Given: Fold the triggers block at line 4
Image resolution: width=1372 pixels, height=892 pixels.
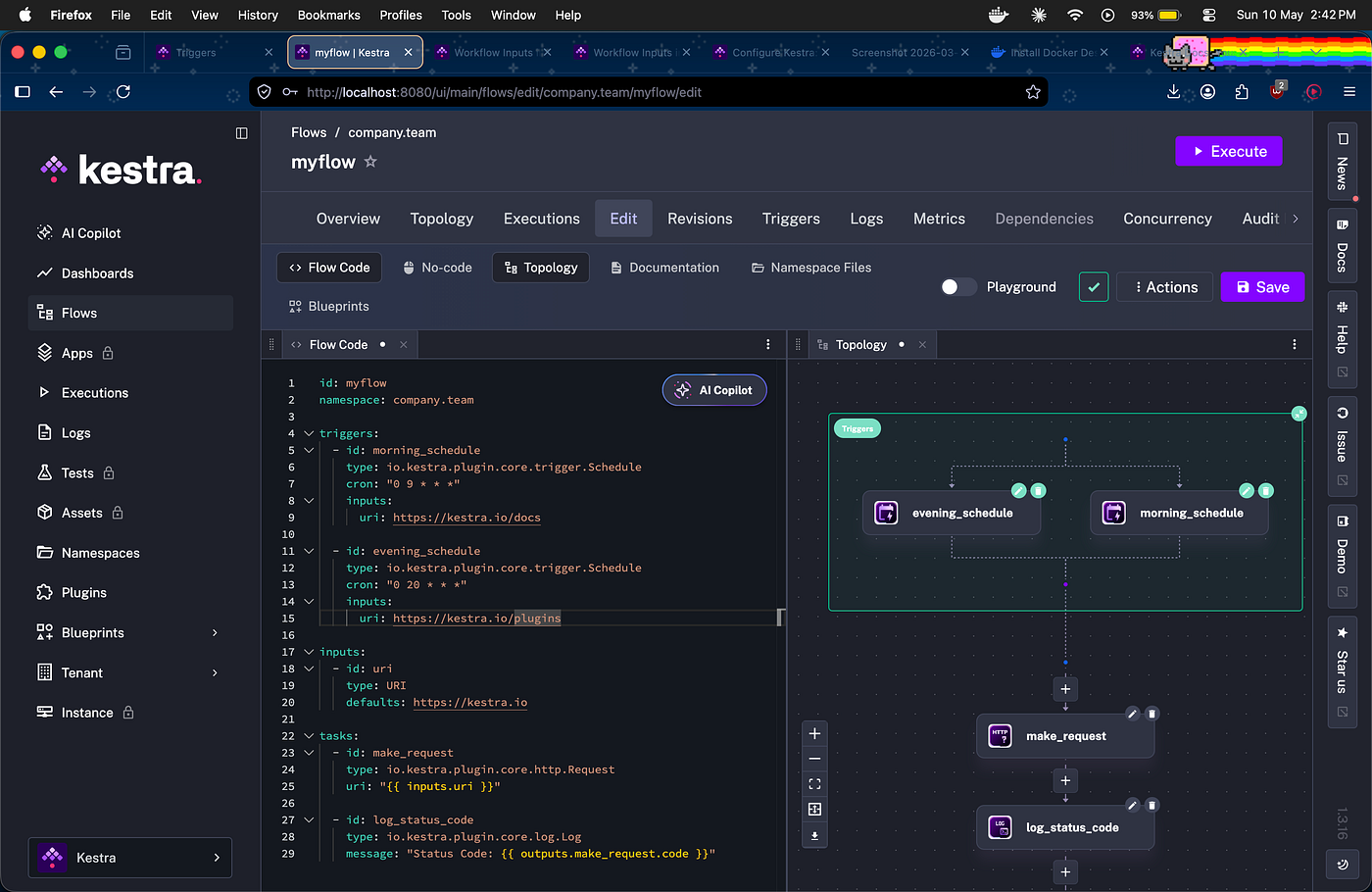Looking at the screenshot, I should (309, 433).
